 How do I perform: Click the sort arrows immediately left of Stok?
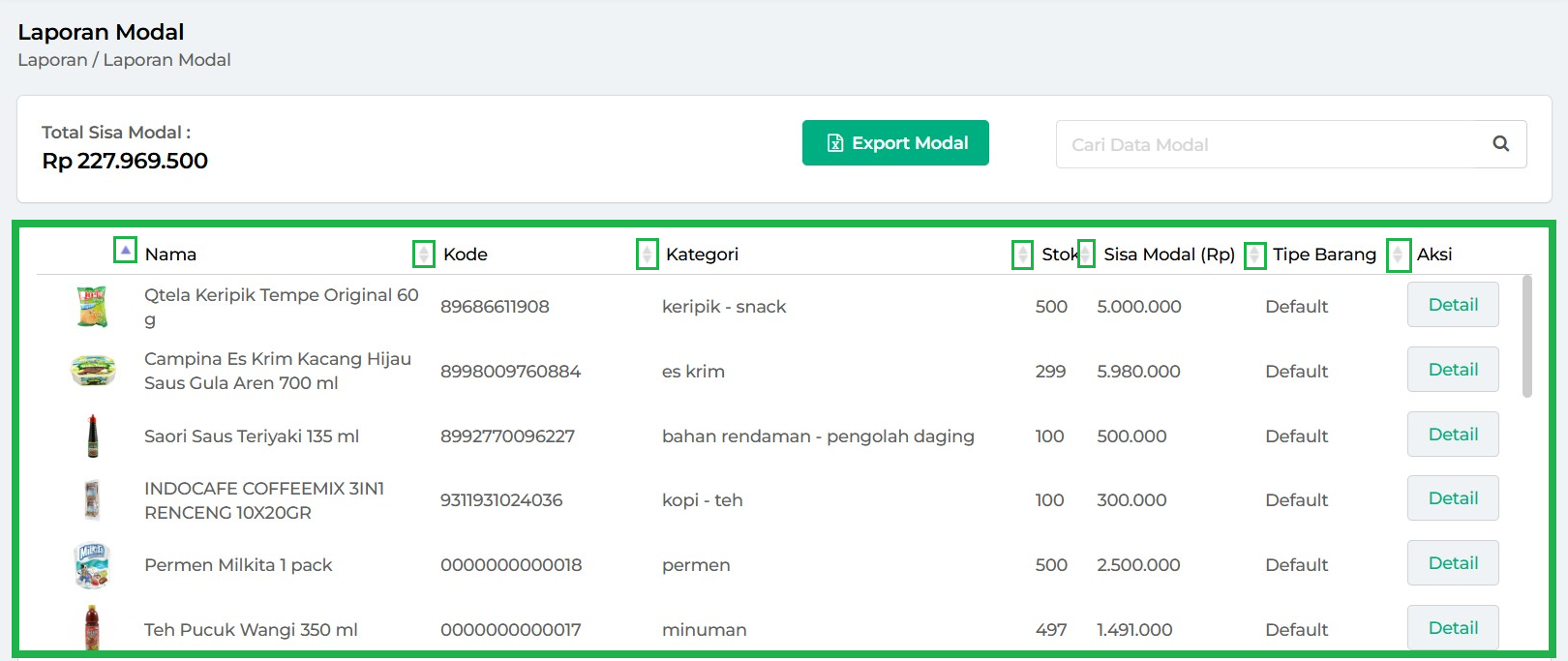[x=1022, y=255]
